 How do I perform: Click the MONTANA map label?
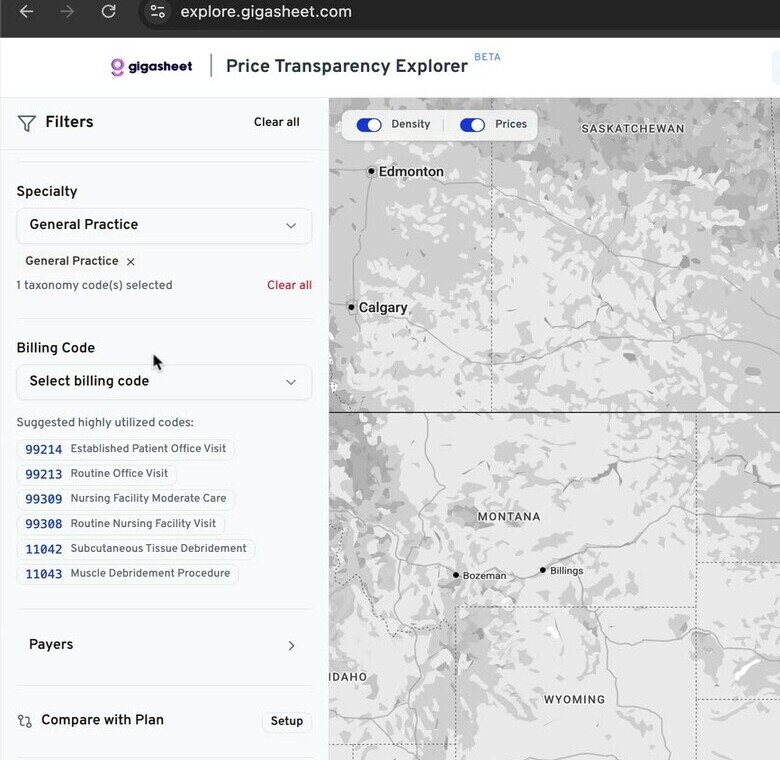coord(509,517)
